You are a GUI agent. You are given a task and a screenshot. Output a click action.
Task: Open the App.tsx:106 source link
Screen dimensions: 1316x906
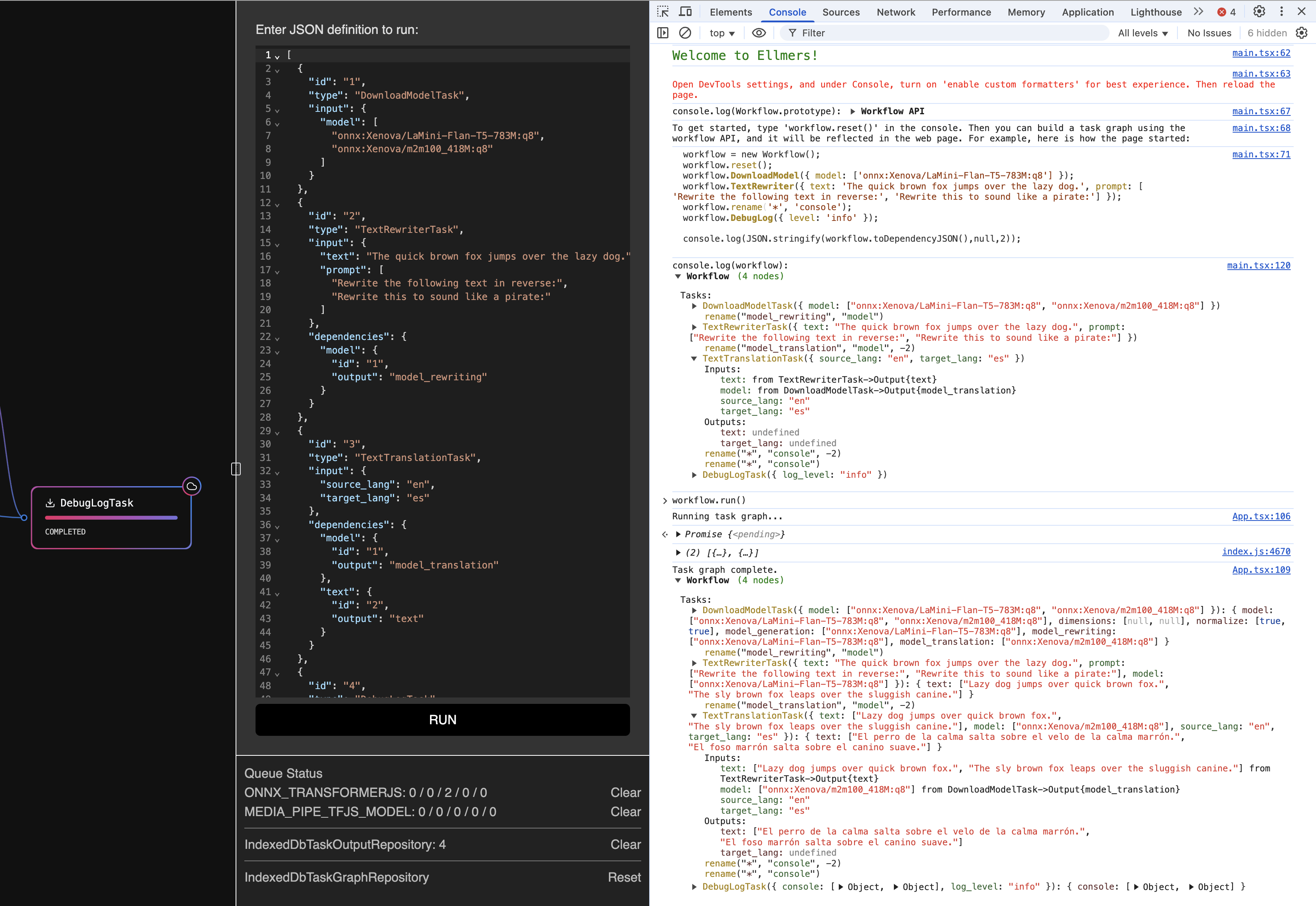point(1261,516)
